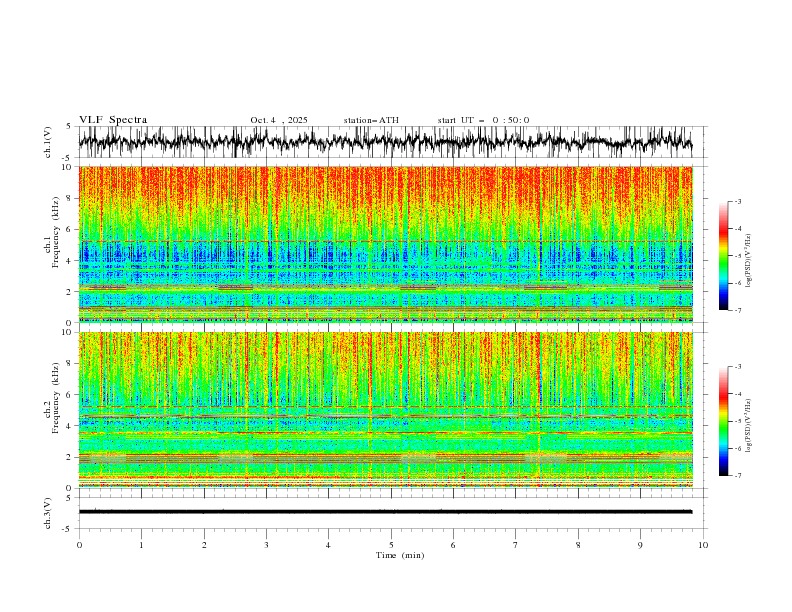The image size is (792, 612).
Task: Click the ch.3 flat waveform trace
Action: click(x=385, y=512)
